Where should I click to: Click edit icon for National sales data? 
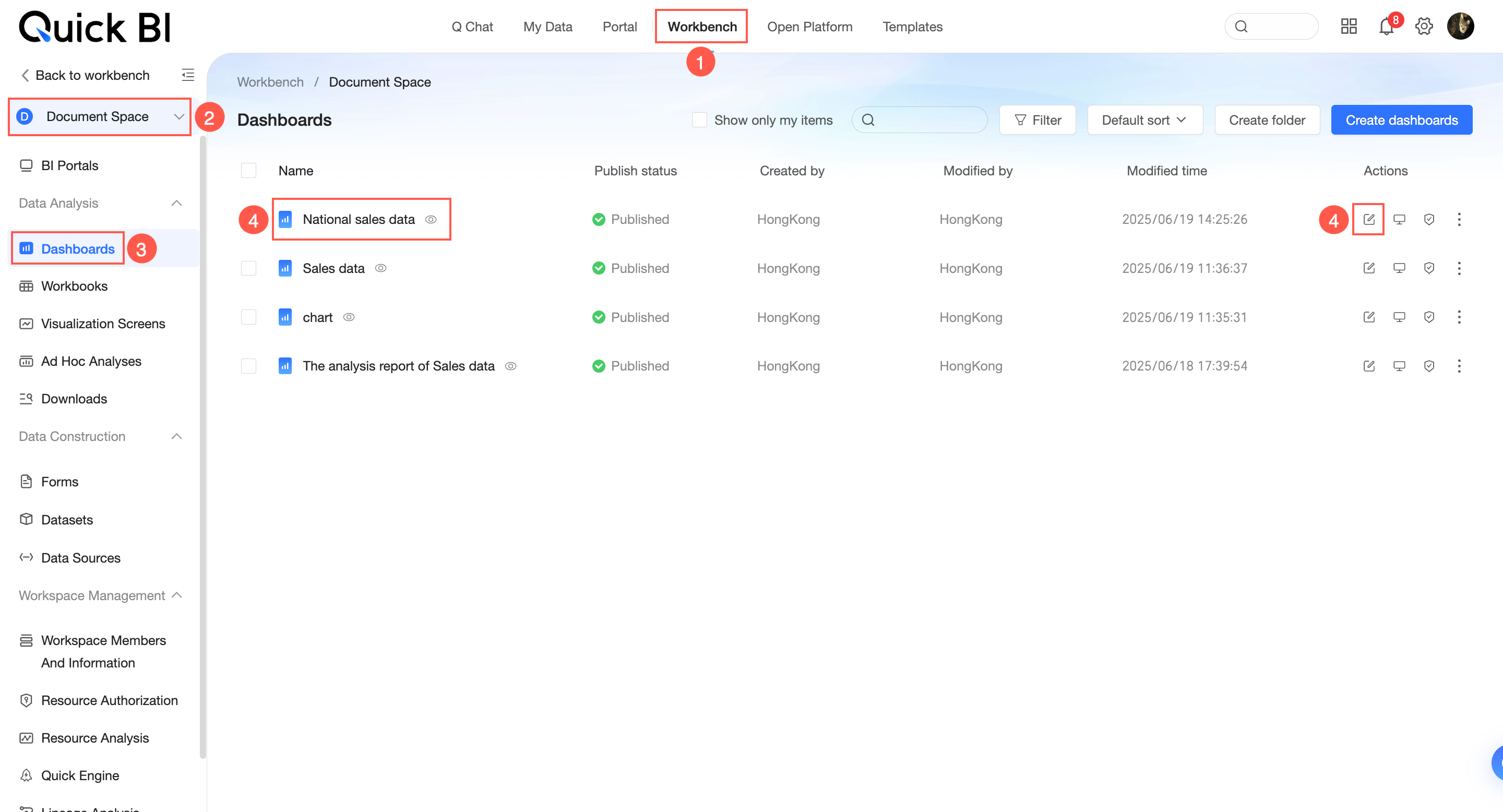pos(1368,219)
